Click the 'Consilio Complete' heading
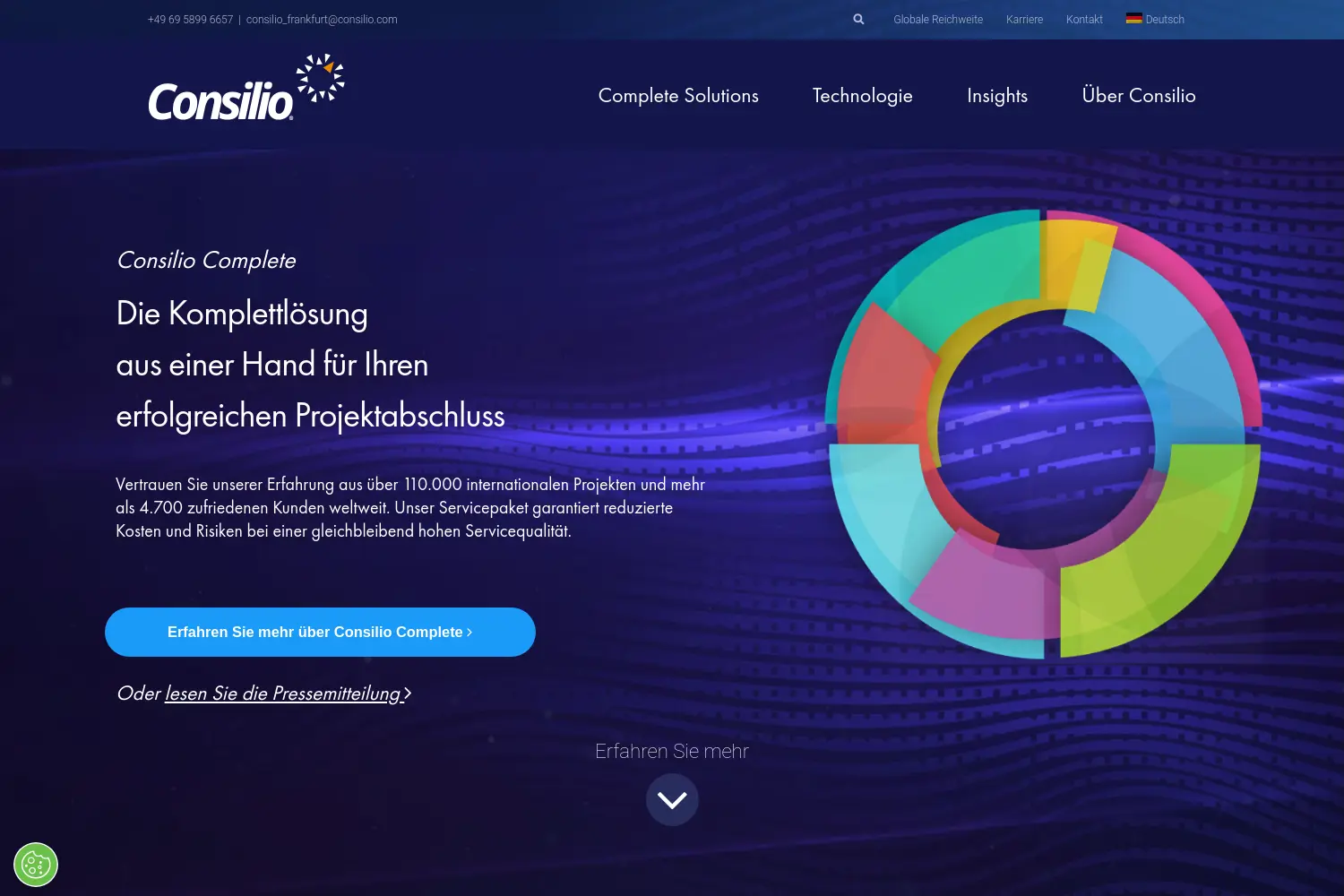The image size is (1344, 896). [206, 260]
